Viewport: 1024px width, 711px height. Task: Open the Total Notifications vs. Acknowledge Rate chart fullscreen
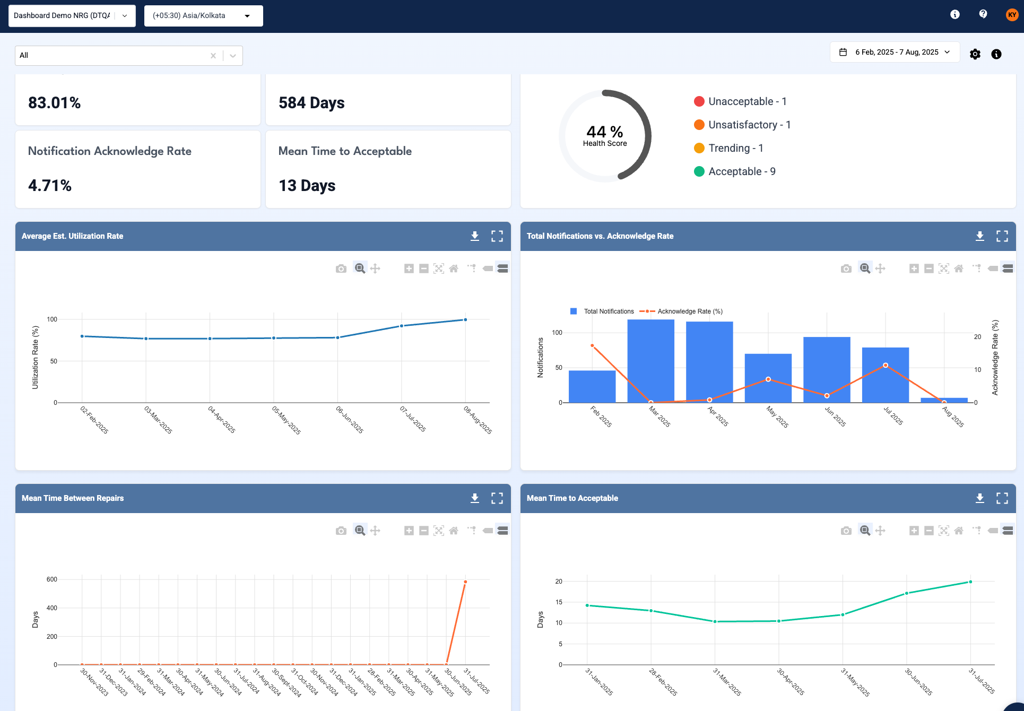pos(1002,236)
